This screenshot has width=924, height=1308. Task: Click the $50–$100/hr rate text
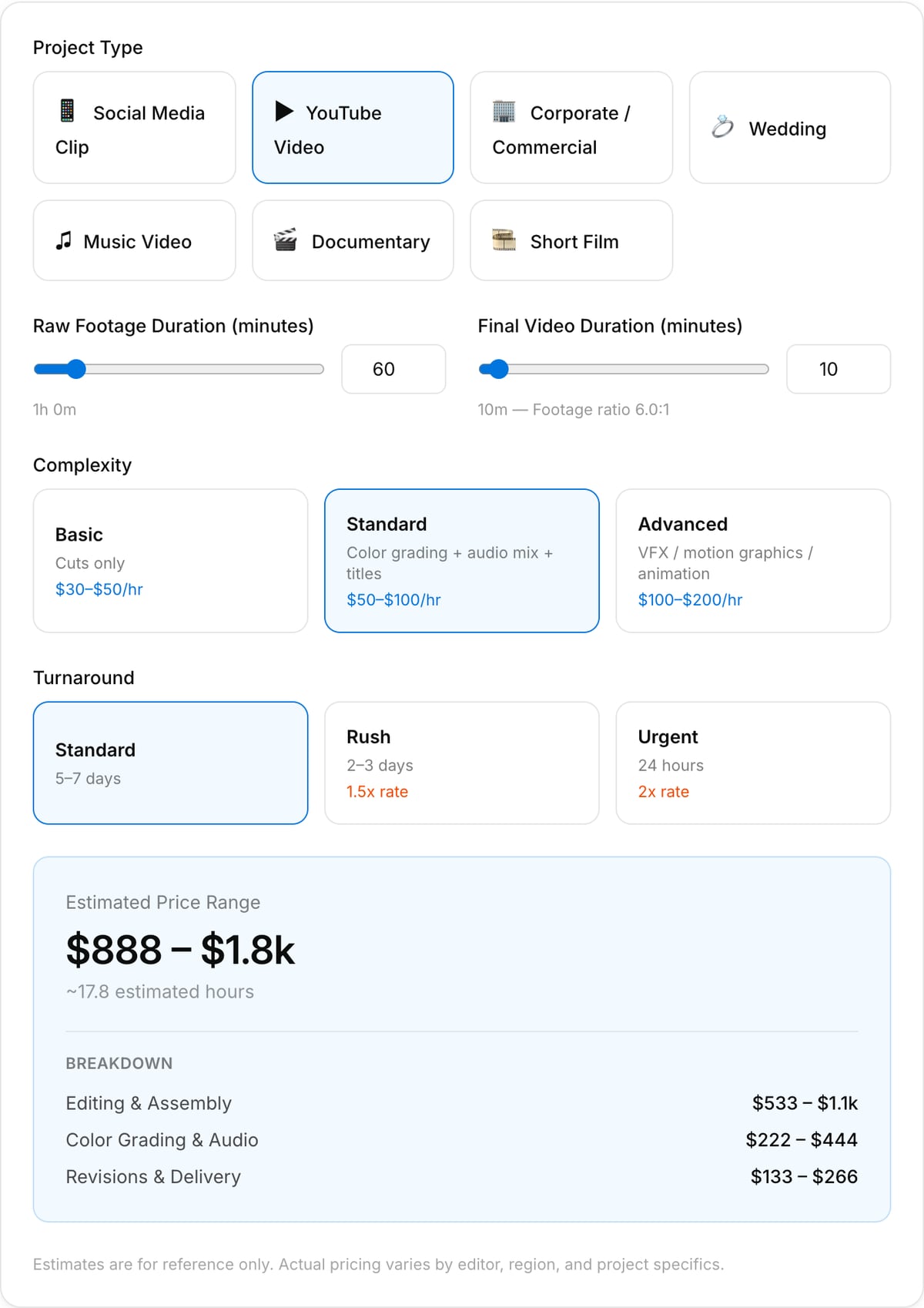coord(393,600)
